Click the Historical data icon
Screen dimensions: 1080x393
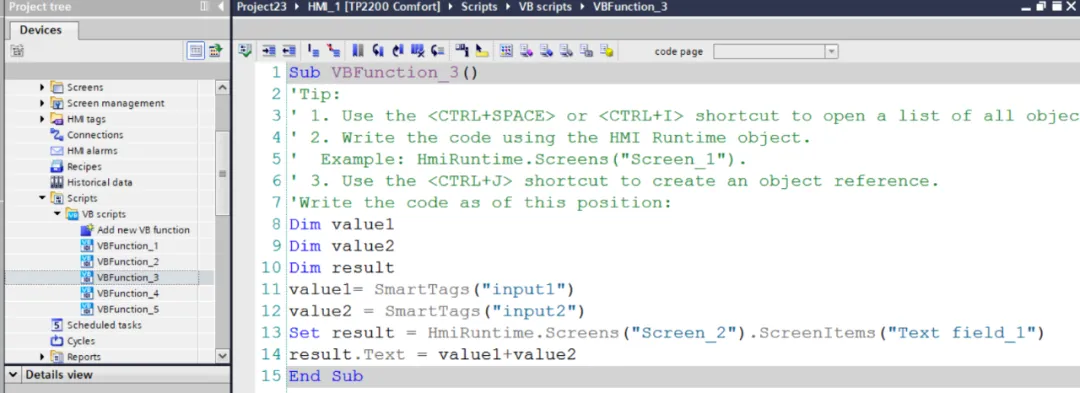click(x=56, y=182)
